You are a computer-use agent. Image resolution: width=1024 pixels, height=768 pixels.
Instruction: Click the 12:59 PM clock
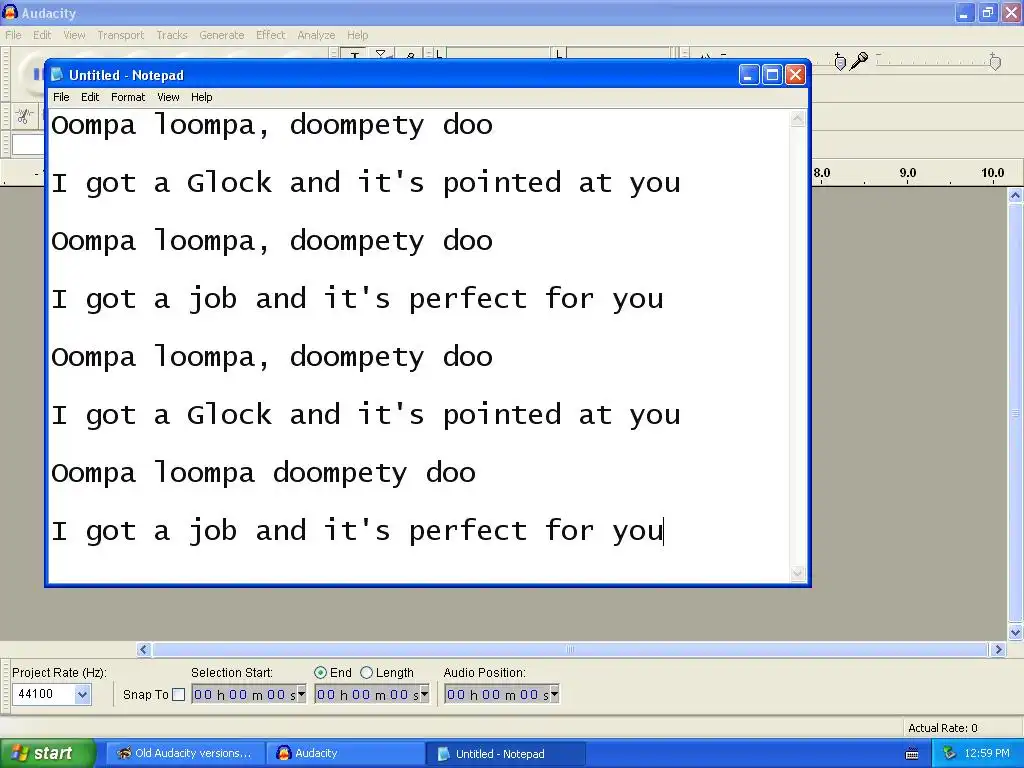[986, 754]
